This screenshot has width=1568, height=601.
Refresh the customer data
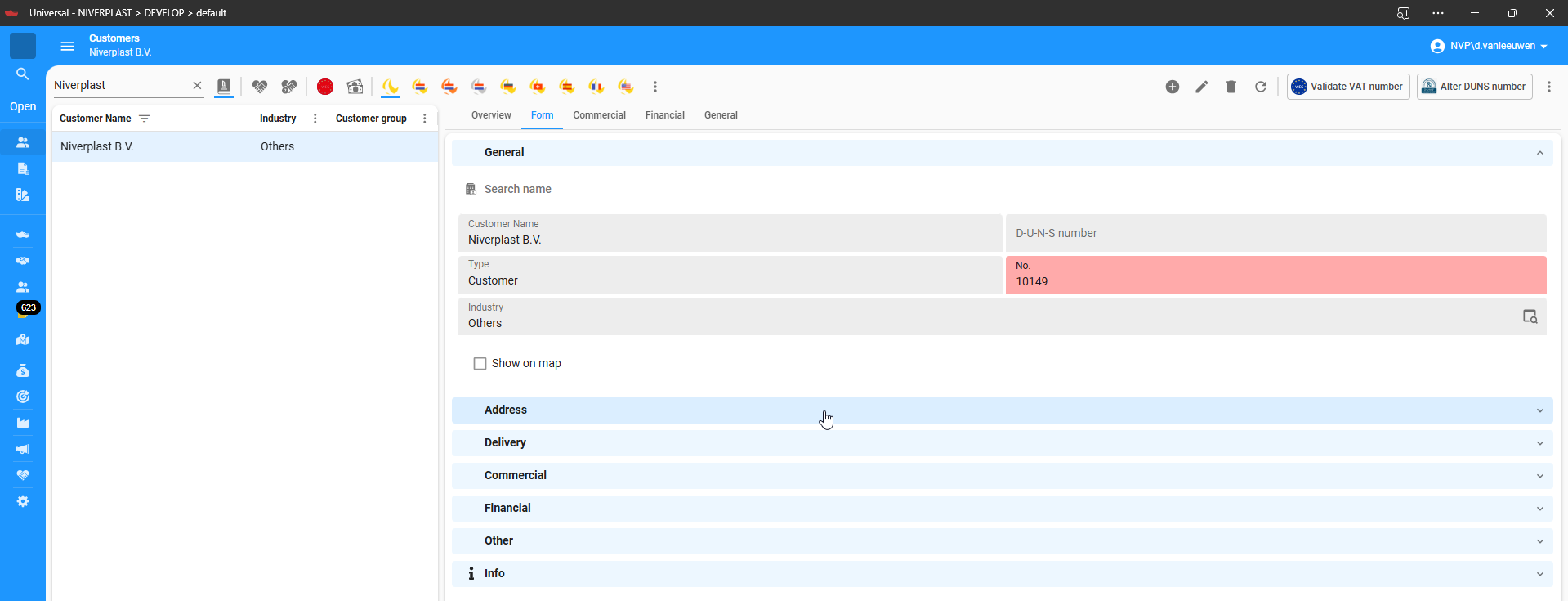click(1261, 87)
